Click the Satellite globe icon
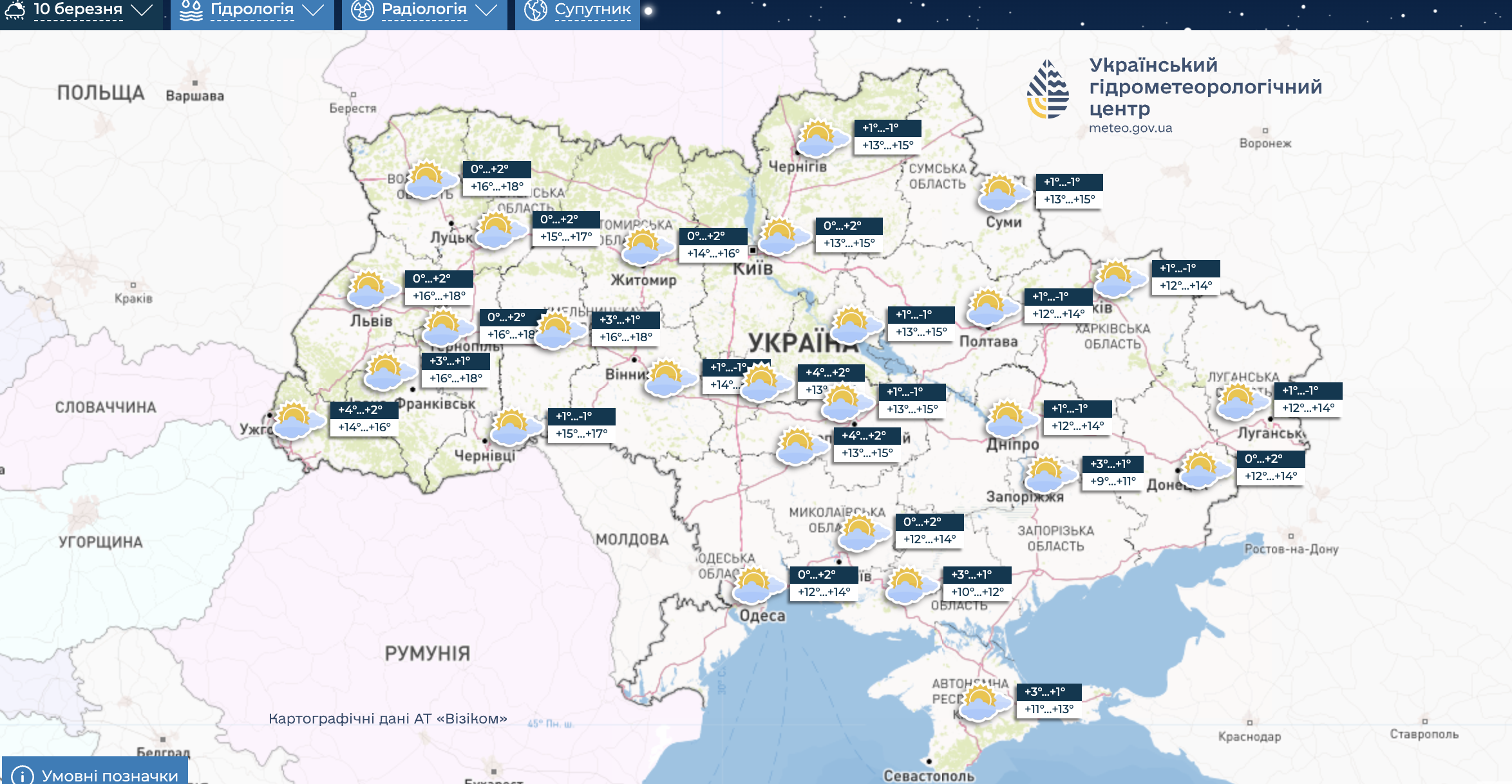The width and height of the screenshot is (1512, 784). [x=535, y=10]
